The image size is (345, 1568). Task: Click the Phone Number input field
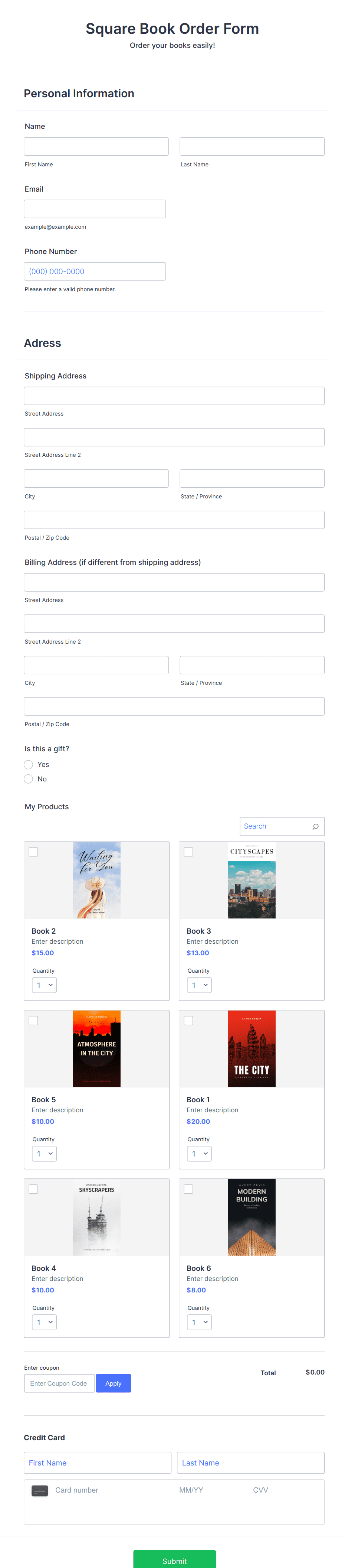94,271
